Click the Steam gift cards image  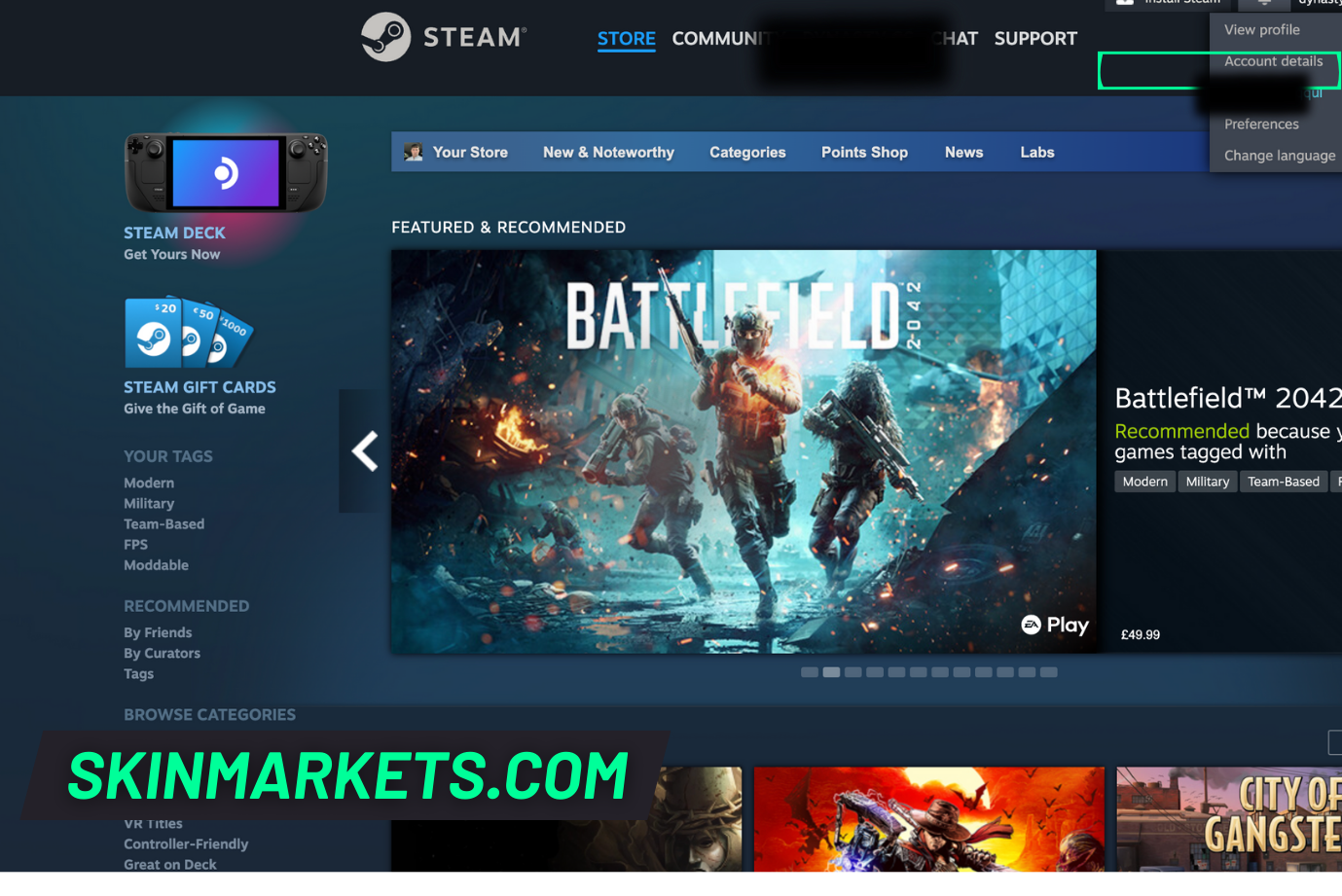click(189, 333)
